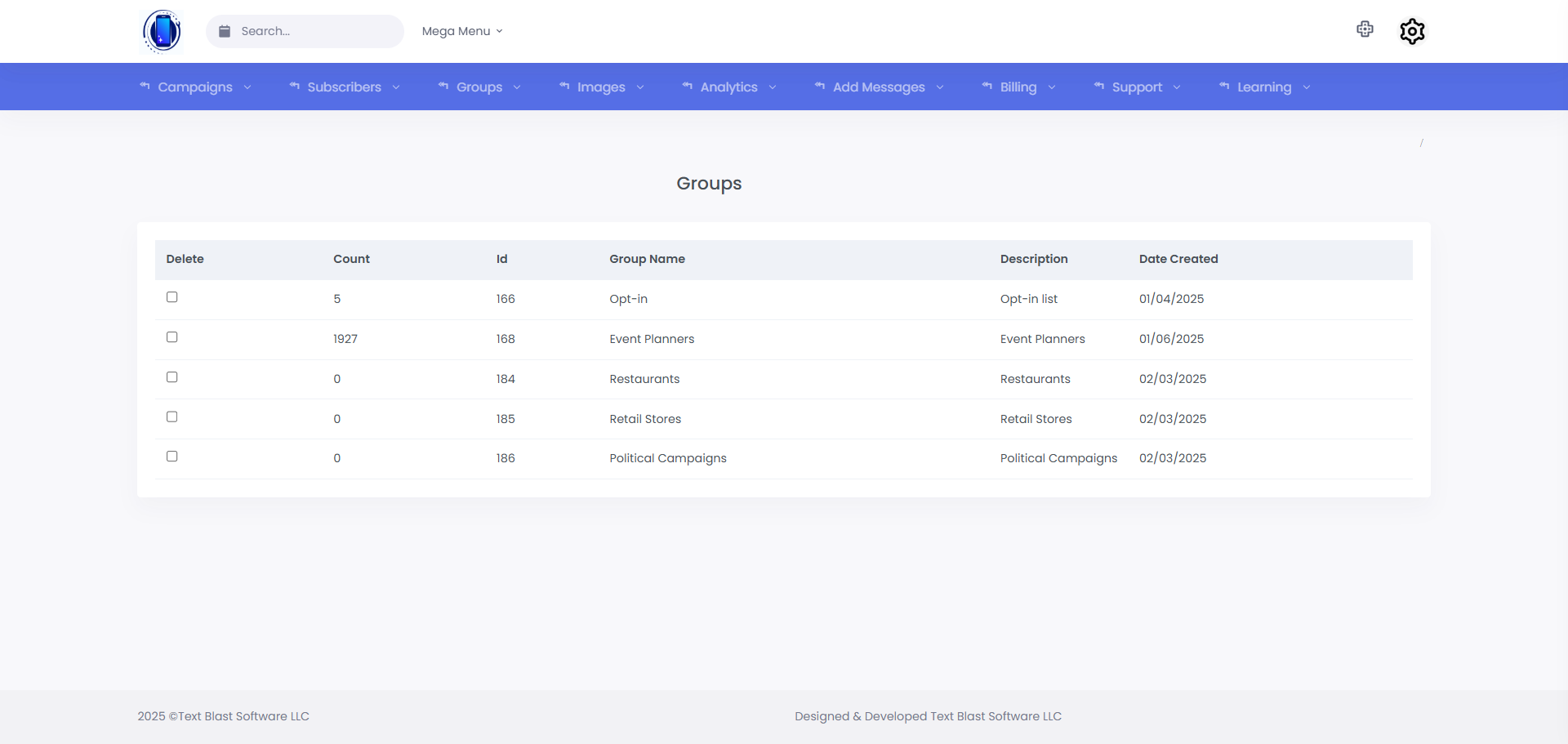Click the date 01/04/2025
This screenshot has height=744, width=1568.
click(x=1171, y=299)
